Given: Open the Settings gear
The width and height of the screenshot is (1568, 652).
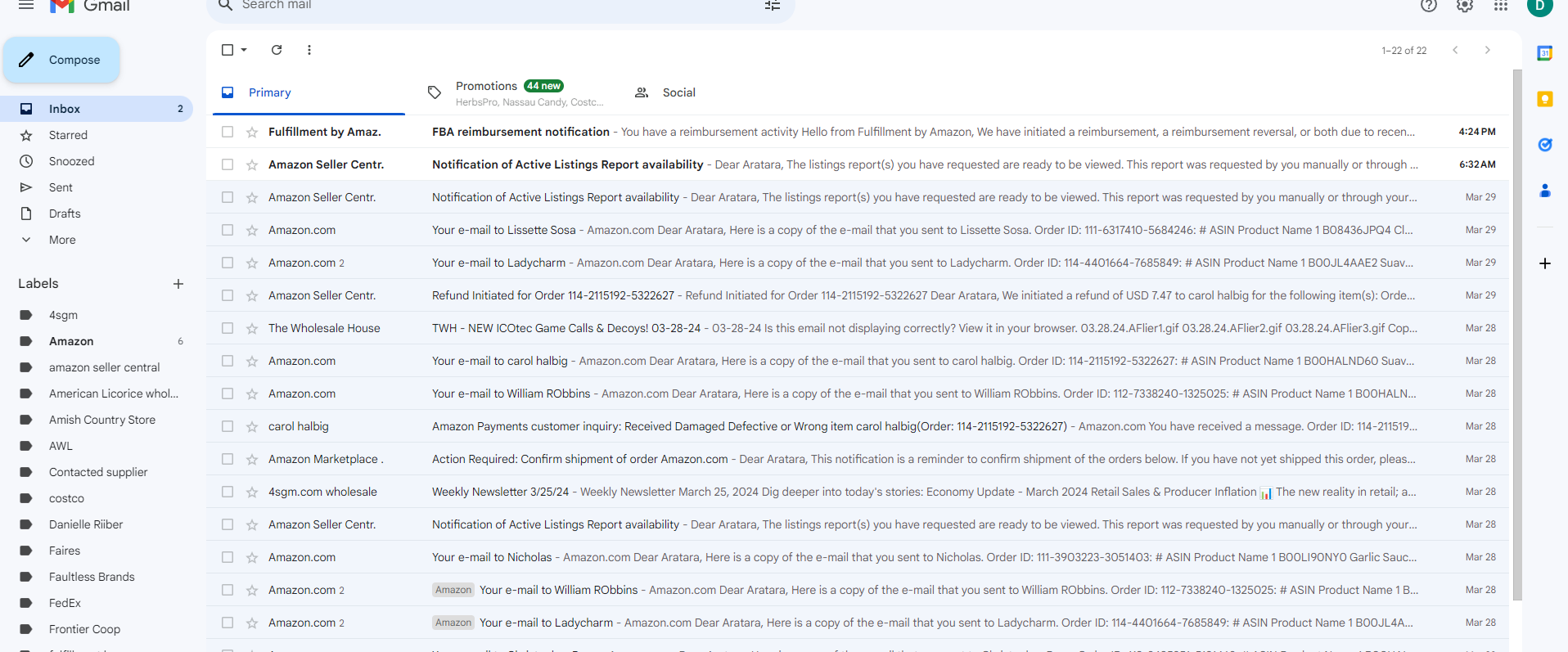Looking at the screenshot, I should (x=1465, y=6).
